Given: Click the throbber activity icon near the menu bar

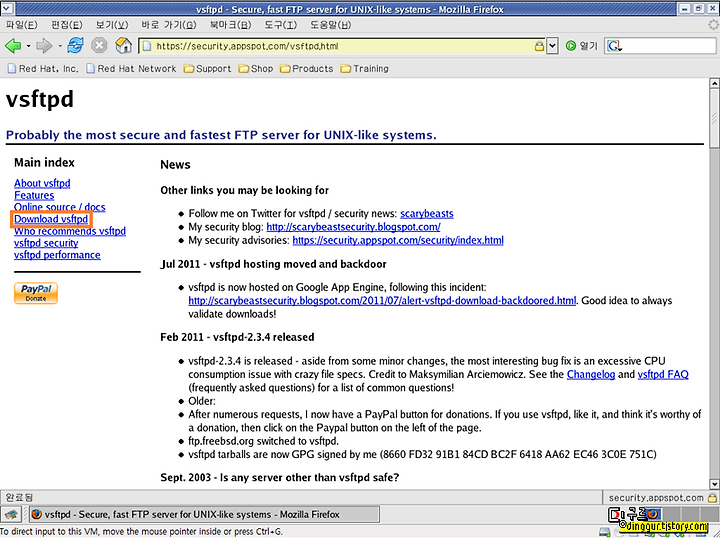Looking at the screenshot, I should [x=713, y=25].
